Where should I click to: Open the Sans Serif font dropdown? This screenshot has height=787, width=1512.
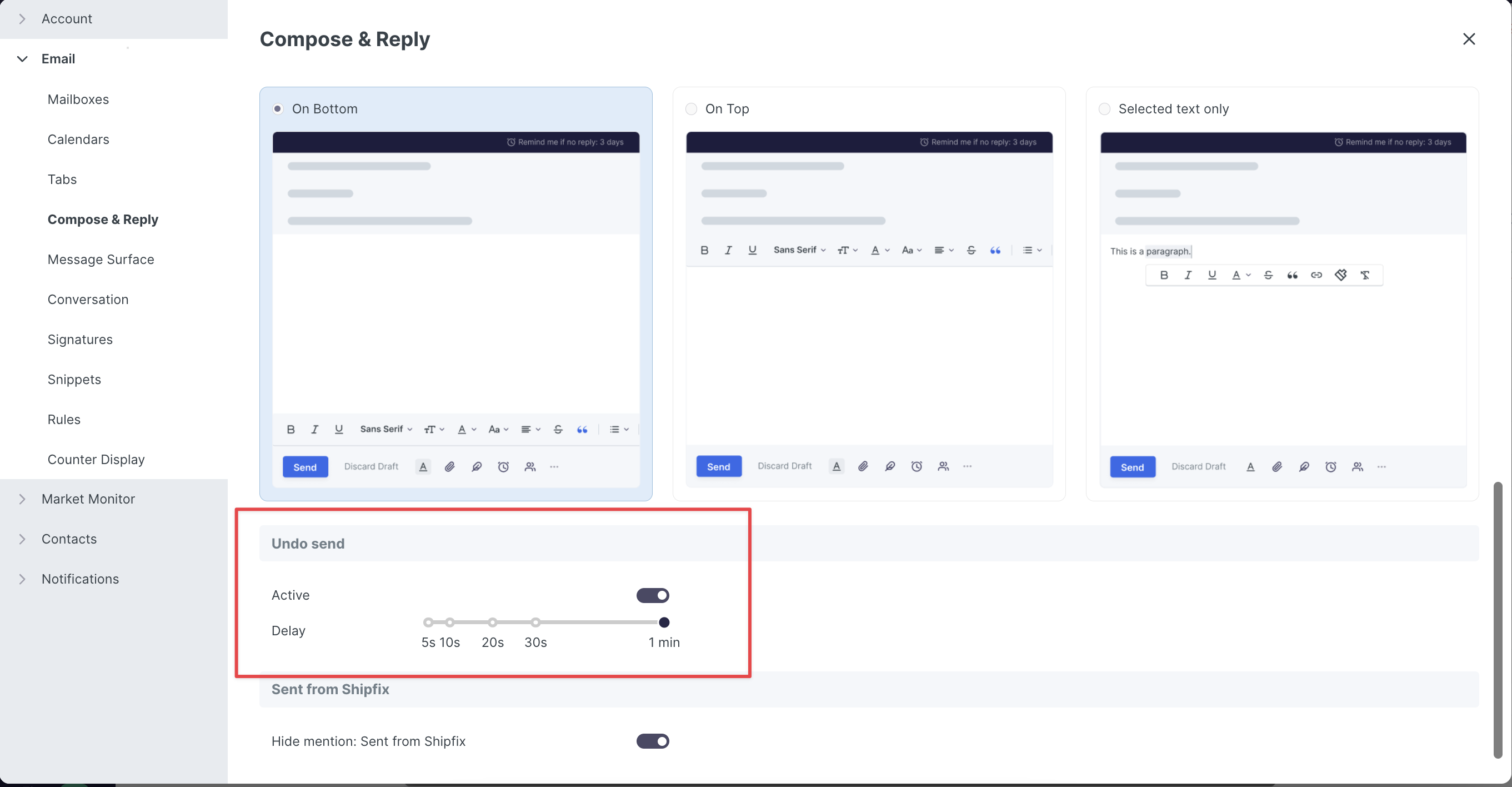tap(385, 429)
